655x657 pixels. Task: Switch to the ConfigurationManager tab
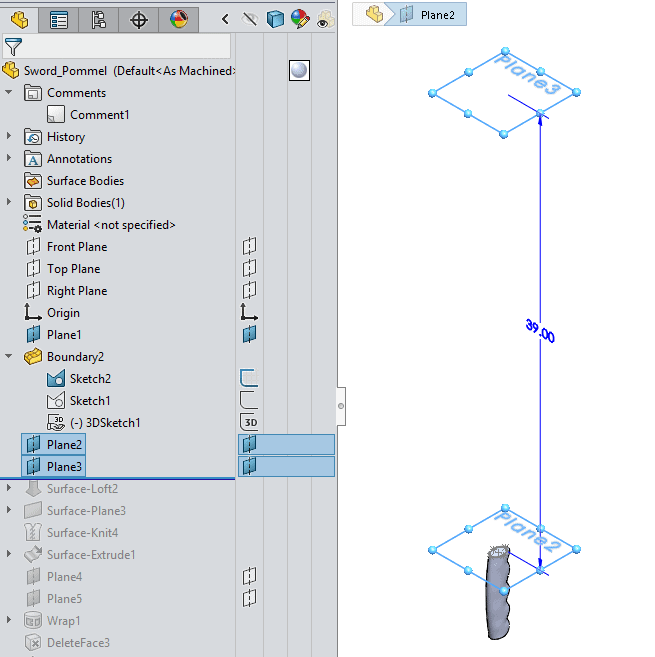click(x=98, y=19)
